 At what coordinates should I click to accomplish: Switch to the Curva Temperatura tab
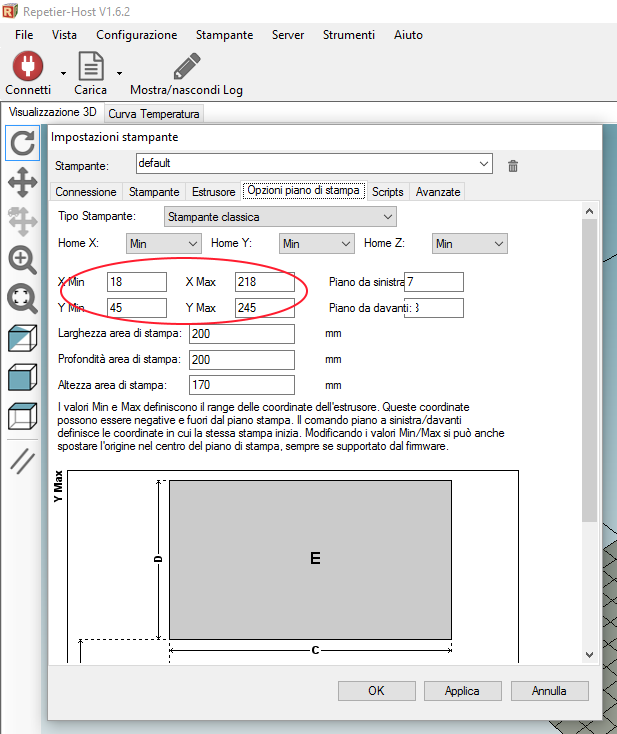pos(154,114)
